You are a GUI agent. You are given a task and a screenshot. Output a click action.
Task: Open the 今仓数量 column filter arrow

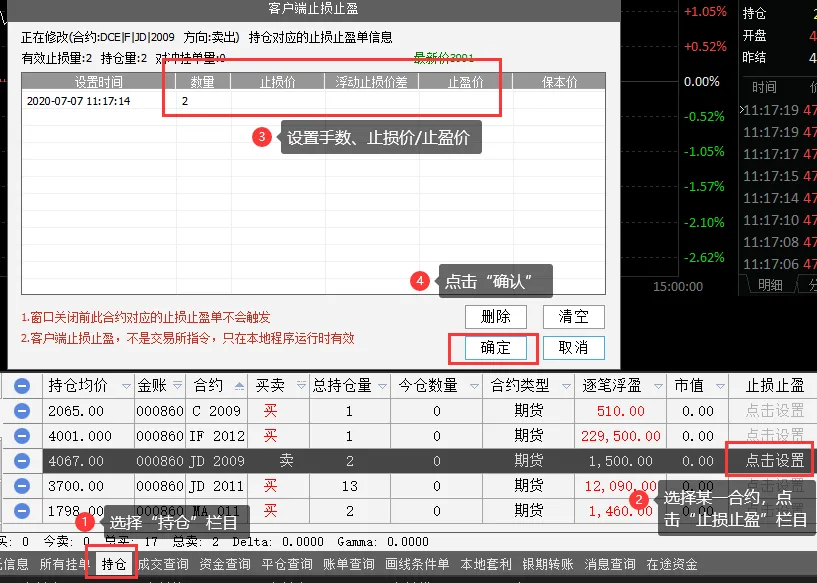click(x=474, y=386)
